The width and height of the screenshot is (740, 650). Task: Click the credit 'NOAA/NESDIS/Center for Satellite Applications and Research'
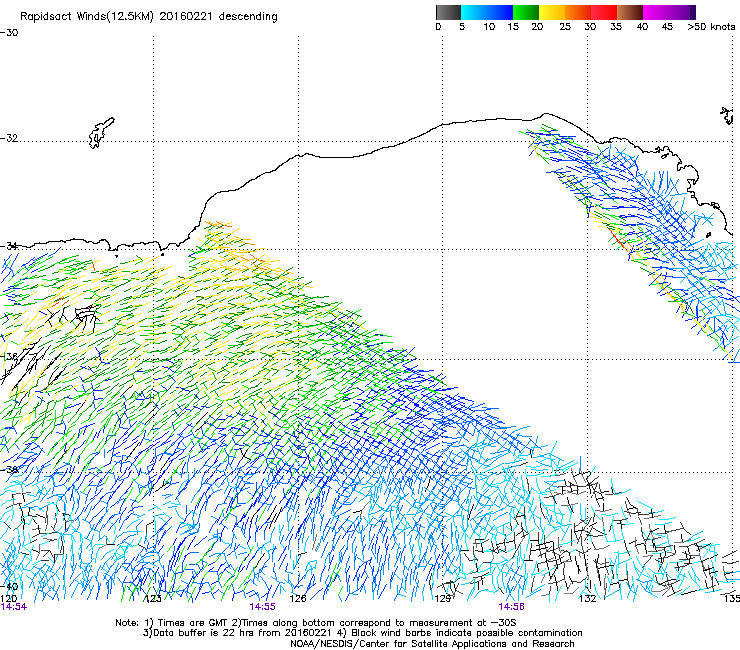[x=432, y=644]
